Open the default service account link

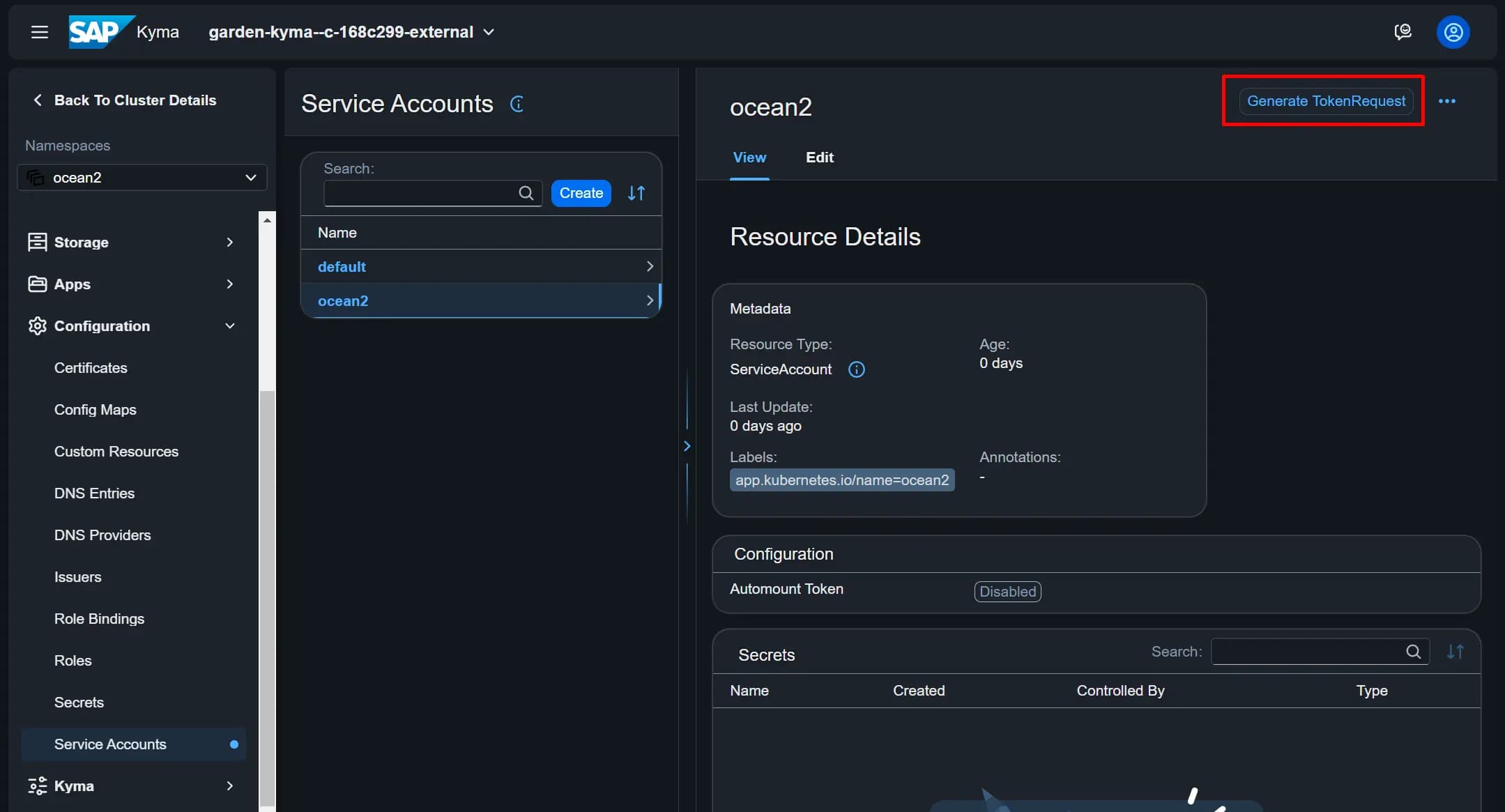pos(342,267)
